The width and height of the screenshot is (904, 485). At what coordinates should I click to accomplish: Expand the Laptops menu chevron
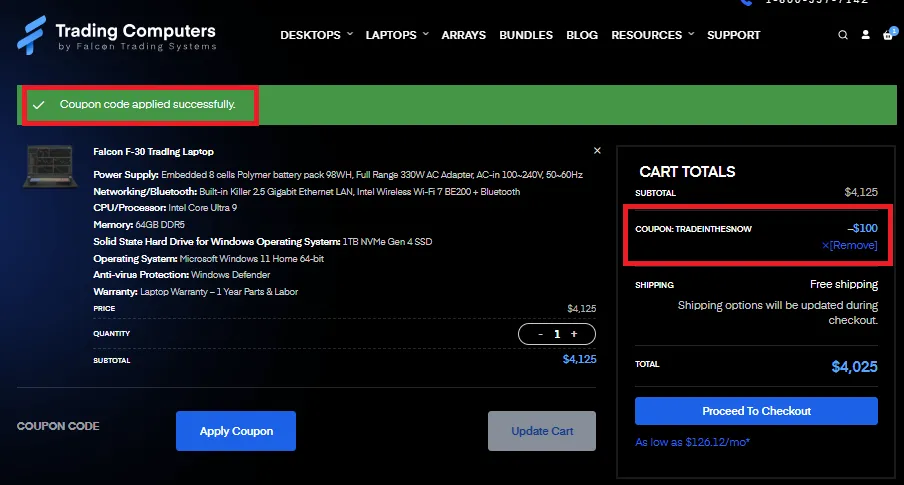click(425, 34)
